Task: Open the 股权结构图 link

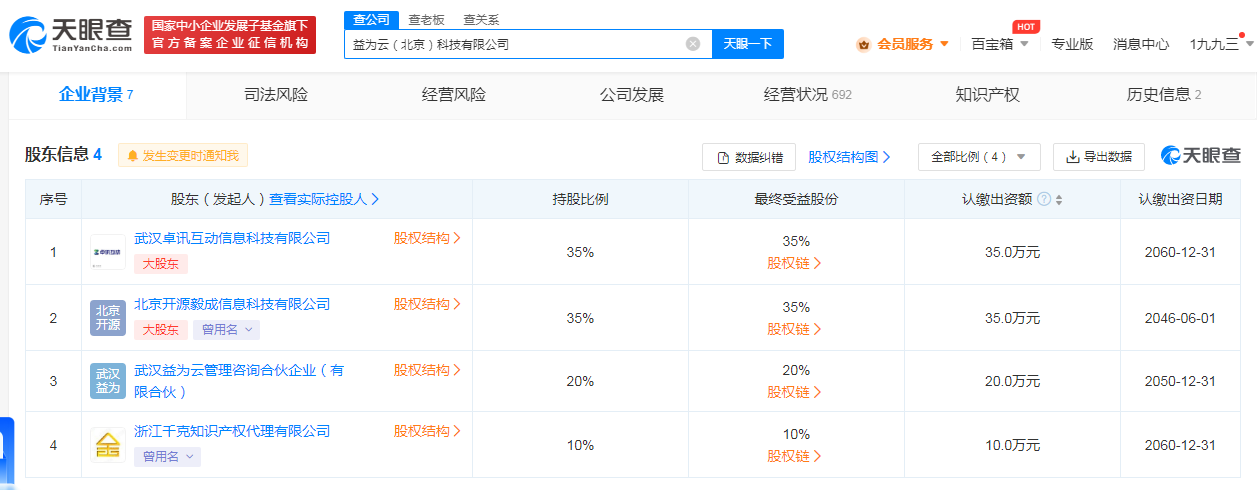Action: click(x=849, y=157)
